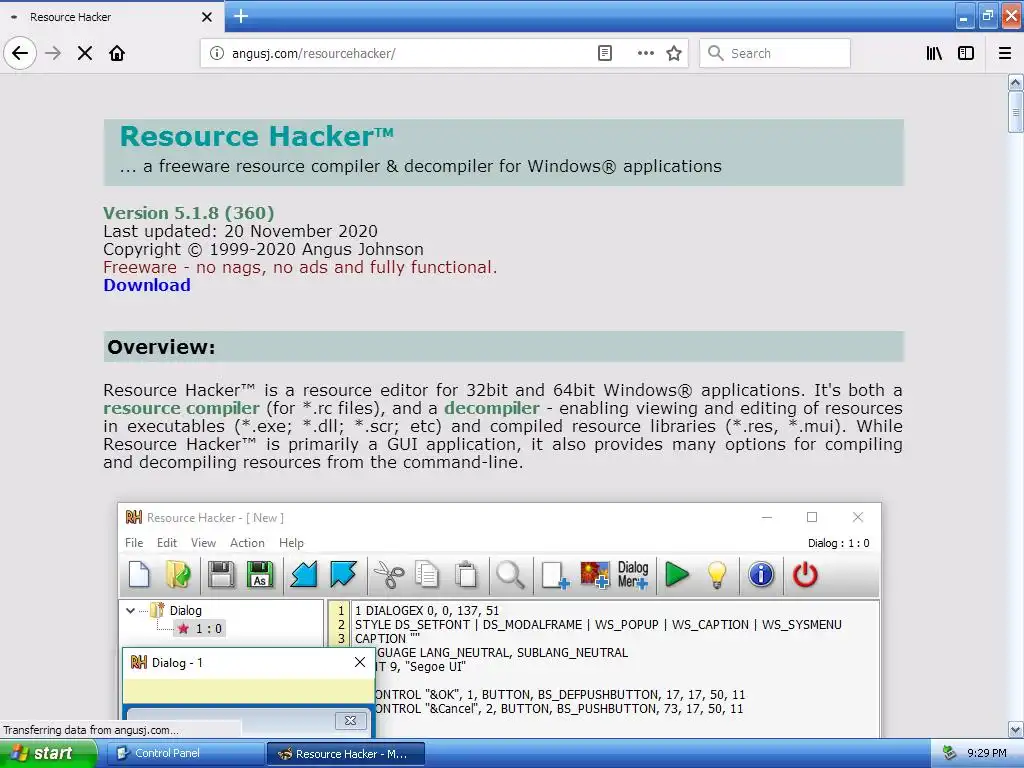
Task: Open the page actions three-dot menu
Action: coord(645,53)
